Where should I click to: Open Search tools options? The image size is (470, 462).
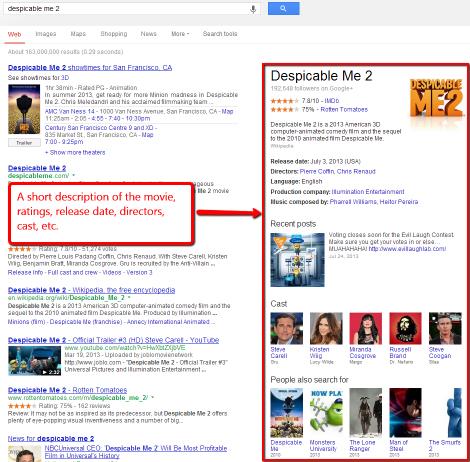(220, 34)
